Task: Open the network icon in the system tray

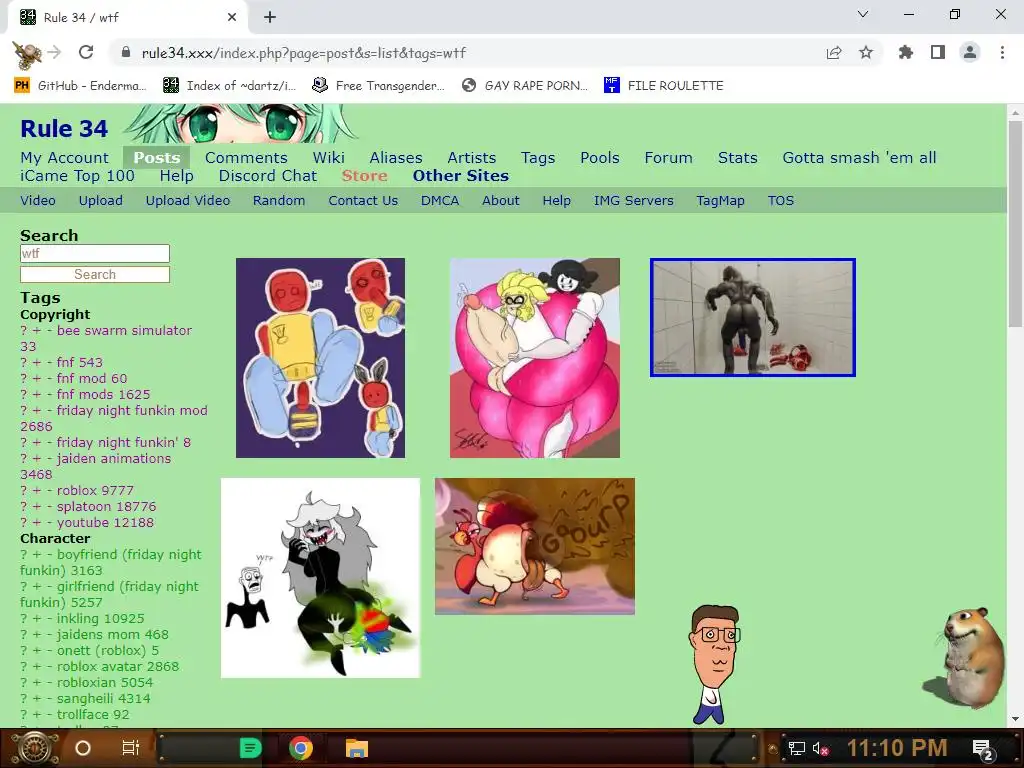Action: point(796,748)
